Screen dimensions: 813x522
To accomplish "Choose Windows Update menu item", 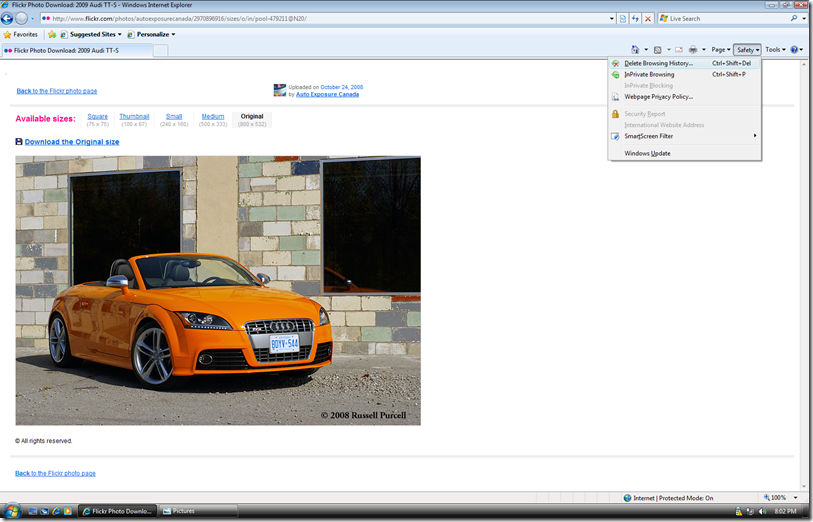I will (x=684, y=153).
